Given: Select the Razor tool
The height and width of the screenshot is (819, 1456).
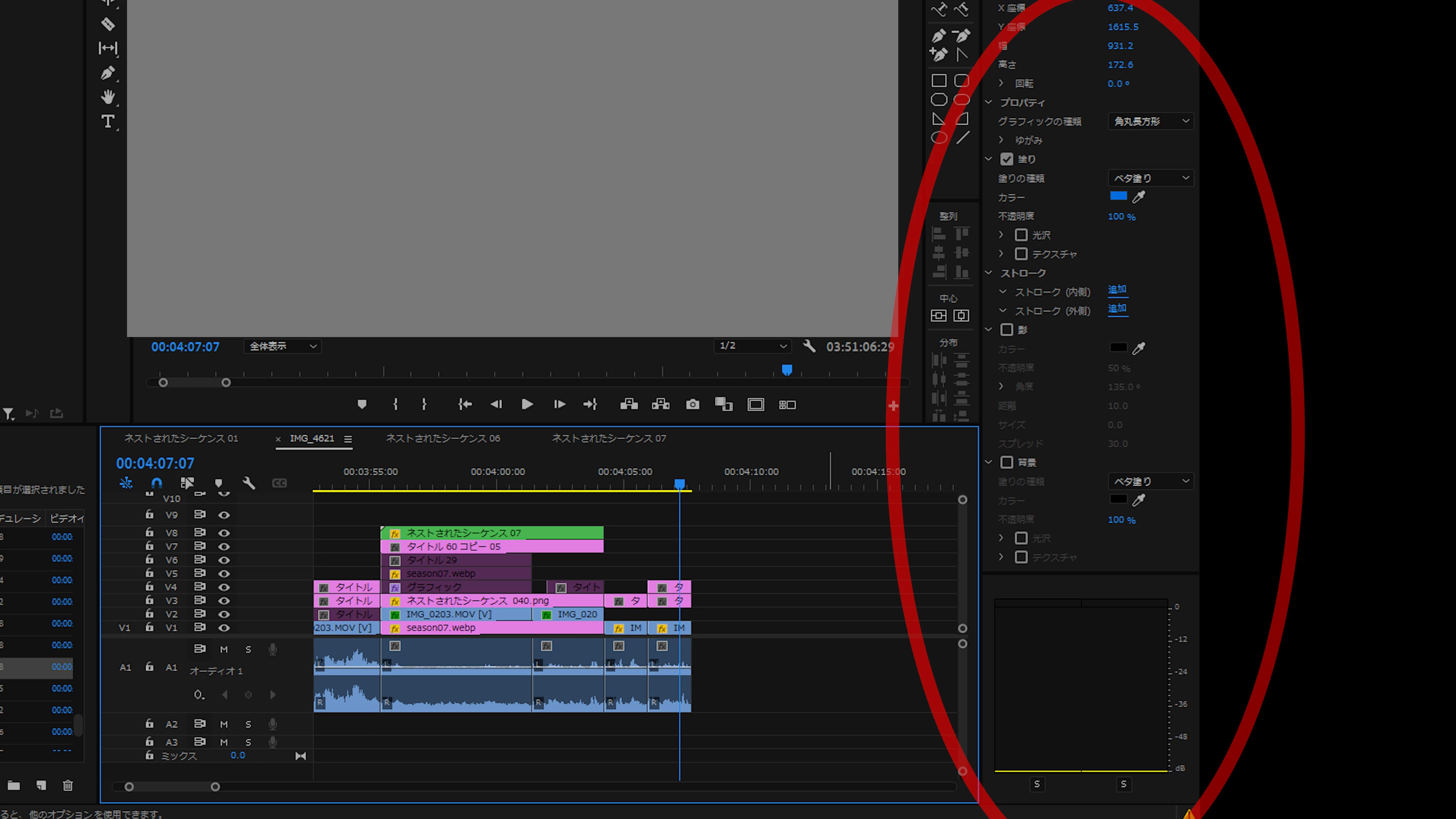Looking at the screenshot, I should (107, 24).
